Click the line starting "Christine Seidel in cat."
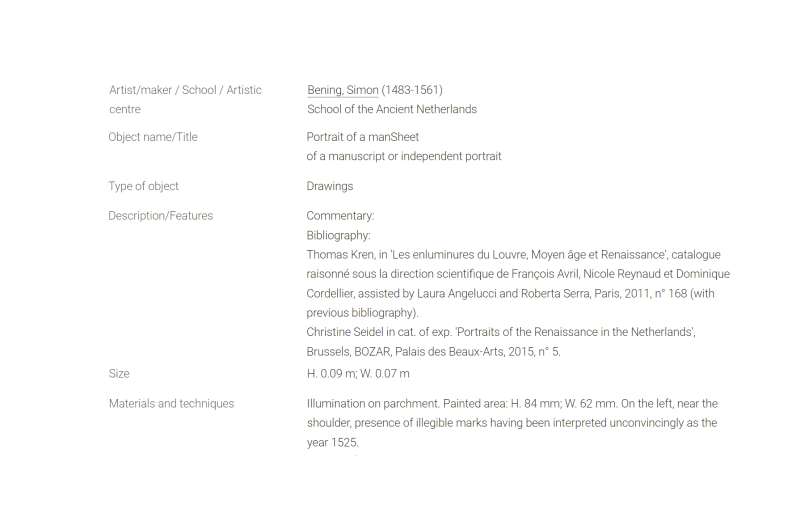The height and width of the screenshot is (505, 800). pyautogui.click(x=501, y=332)
